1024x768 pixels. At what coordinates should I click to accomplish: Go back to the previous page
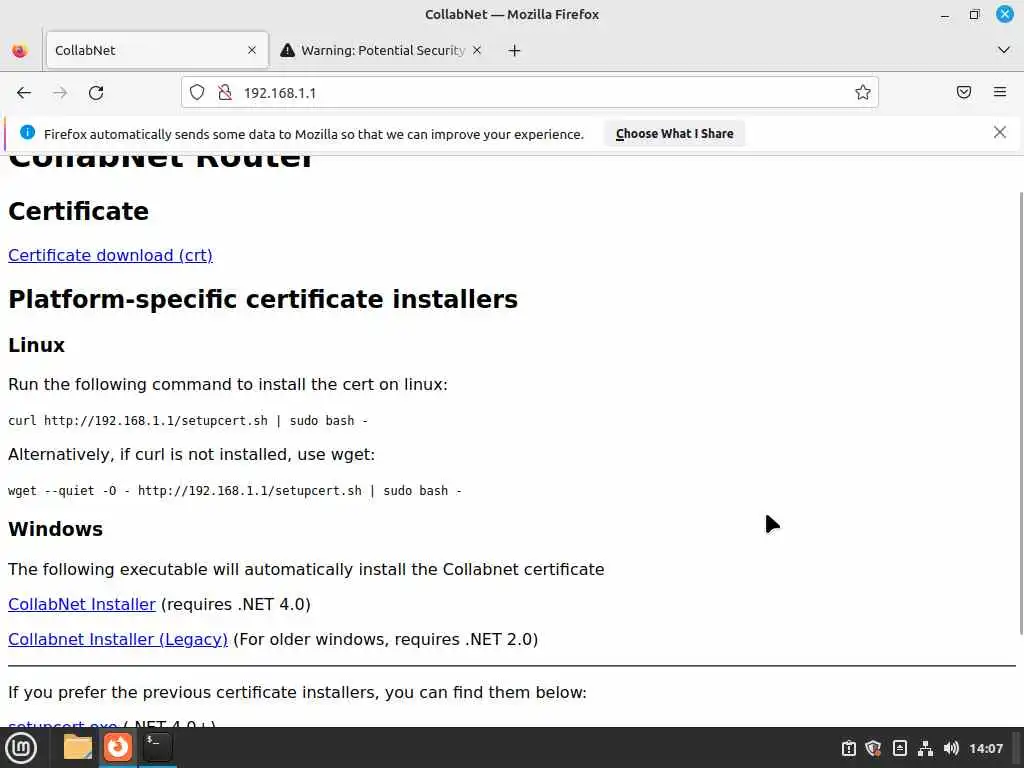24,93
